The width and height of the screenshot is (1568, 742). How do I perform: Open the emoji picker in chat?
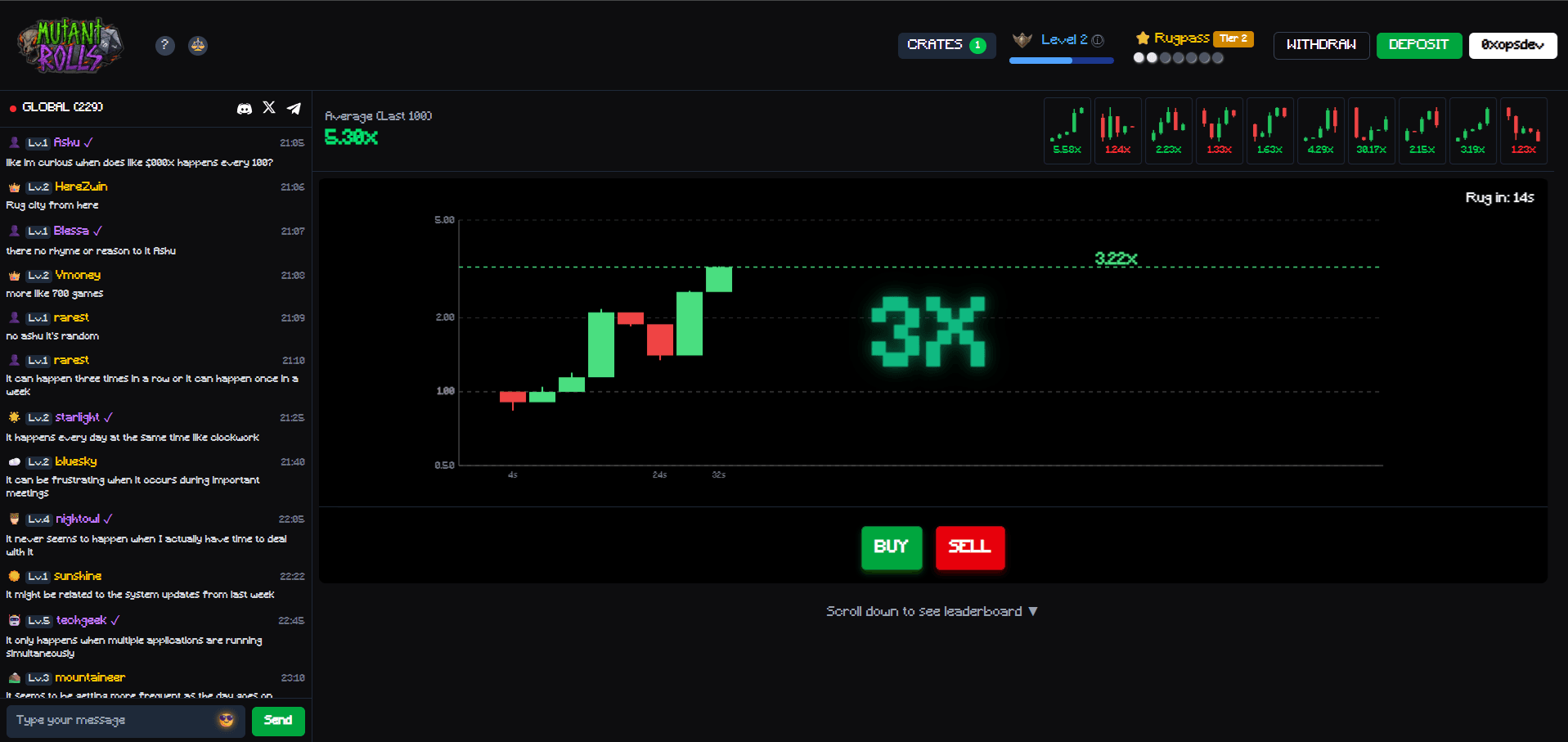pos(227,720)
